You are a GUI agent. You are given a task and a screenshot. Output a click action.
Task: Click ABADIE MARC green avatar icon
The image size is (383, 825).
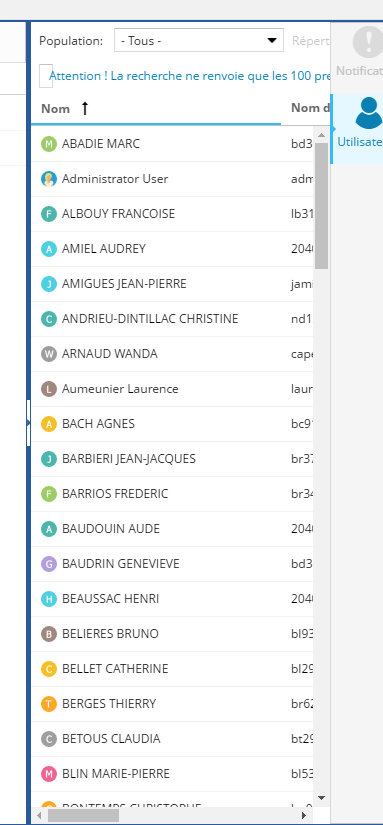49,144
